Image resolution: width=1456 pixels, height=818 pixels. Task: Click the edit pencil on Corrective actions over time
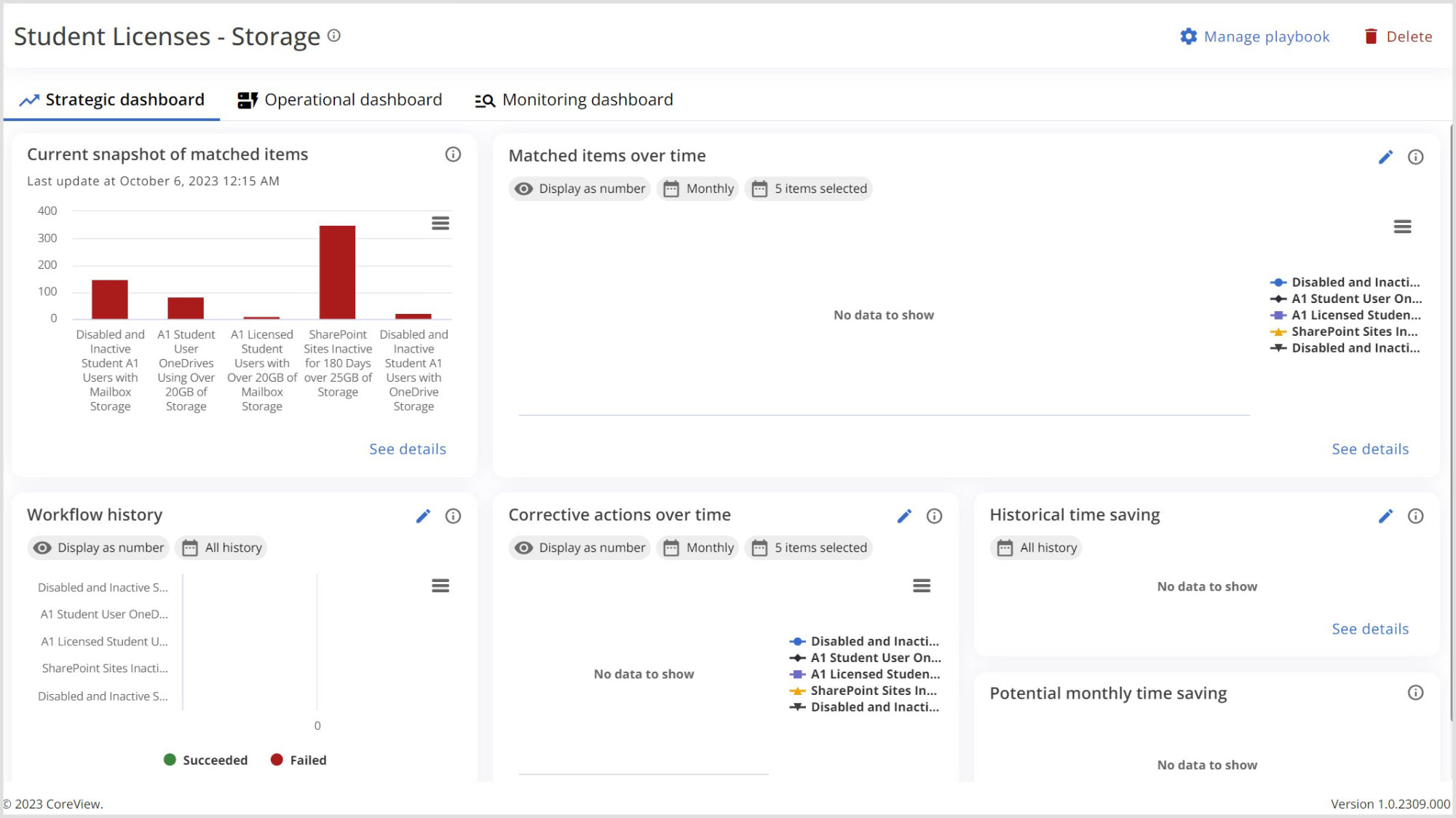[904, 516]
